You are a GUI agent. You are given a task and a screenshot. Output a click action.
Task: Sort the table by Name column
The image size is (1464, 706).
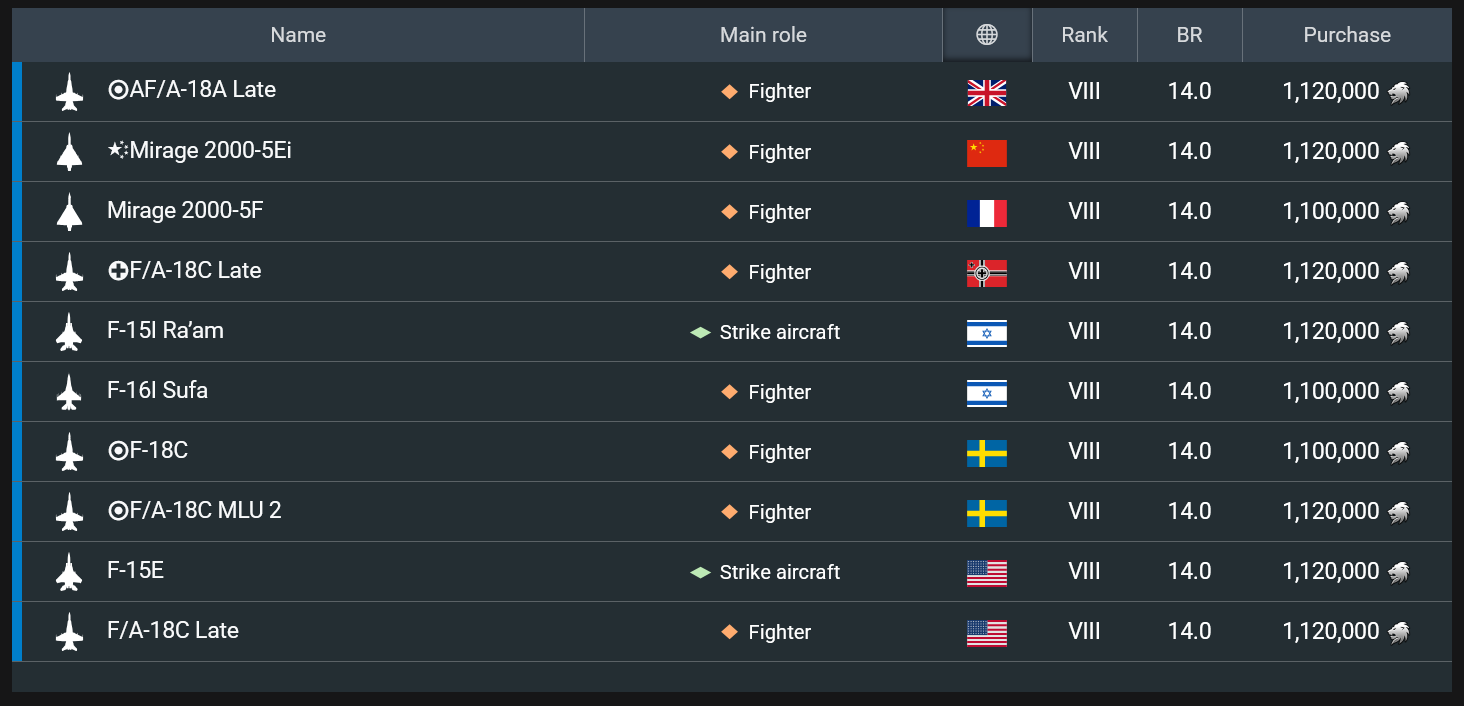pyautogui.click(x=298, y=35)
